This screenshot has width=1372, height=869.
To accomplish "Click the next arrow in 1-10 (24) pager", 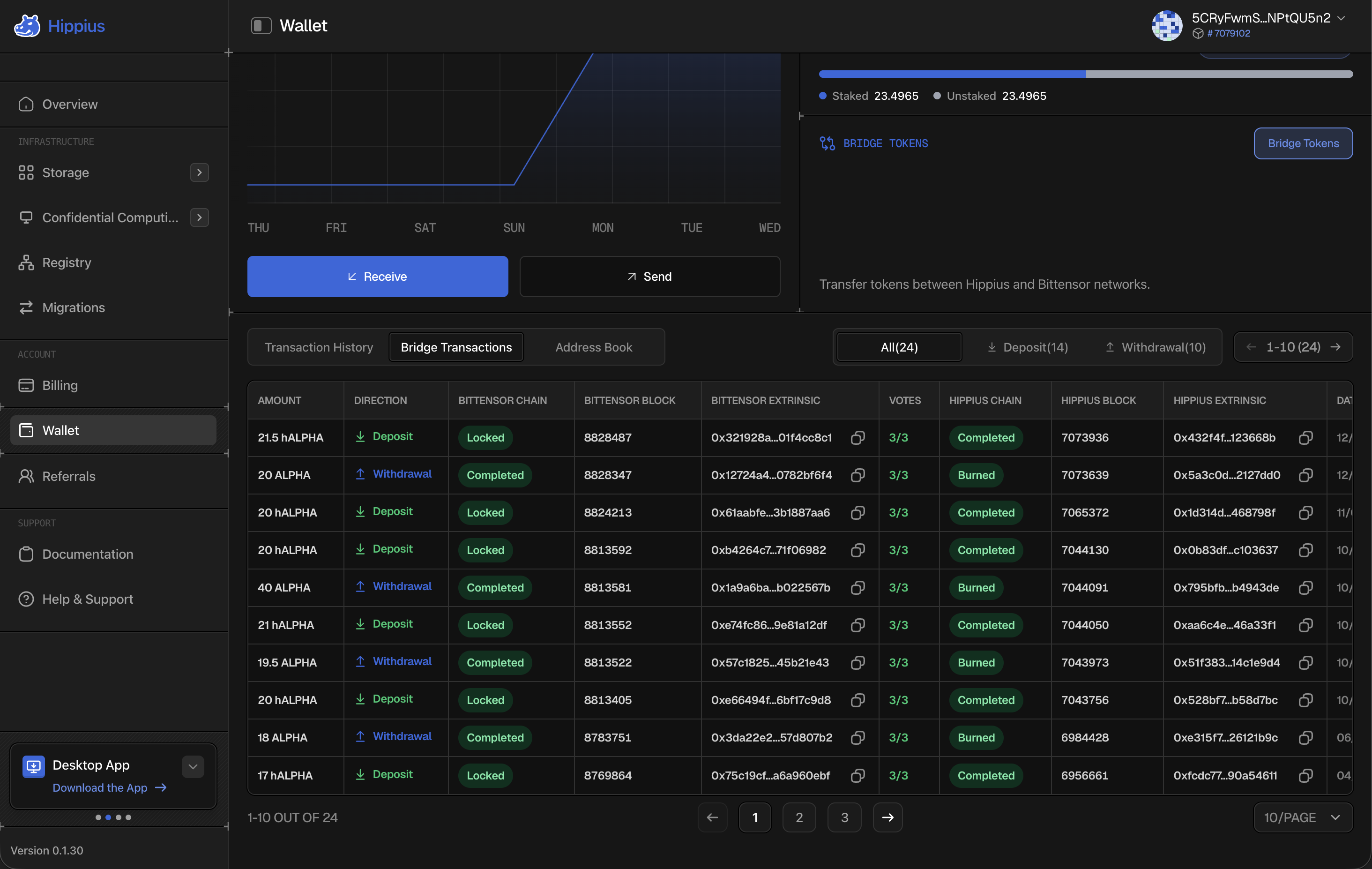I will click(x=1335, y=347).
